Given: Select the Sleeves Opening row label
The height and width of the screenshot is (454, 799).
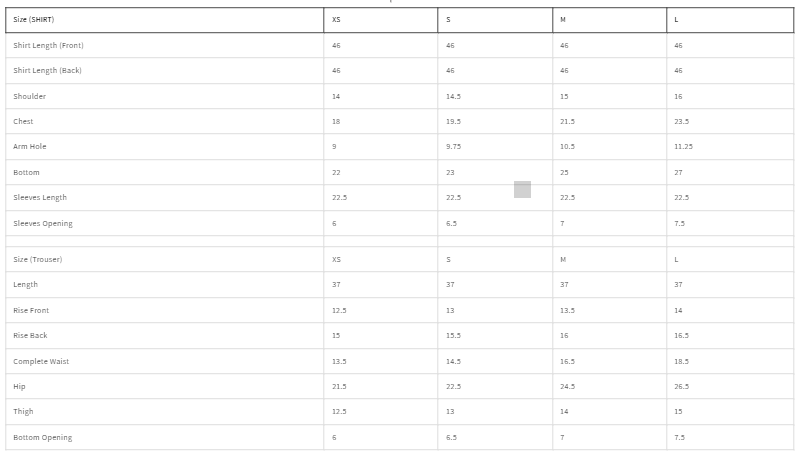Looking at the screenshot, I should coord(43,223).
